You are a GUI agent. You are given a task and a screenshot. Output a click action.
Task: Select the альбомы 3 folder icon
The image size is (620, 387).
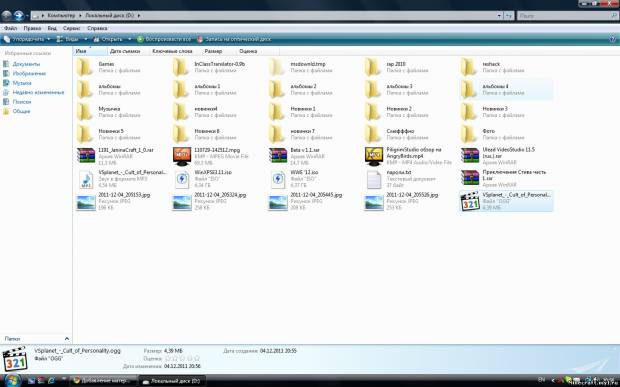click(372, 90)
